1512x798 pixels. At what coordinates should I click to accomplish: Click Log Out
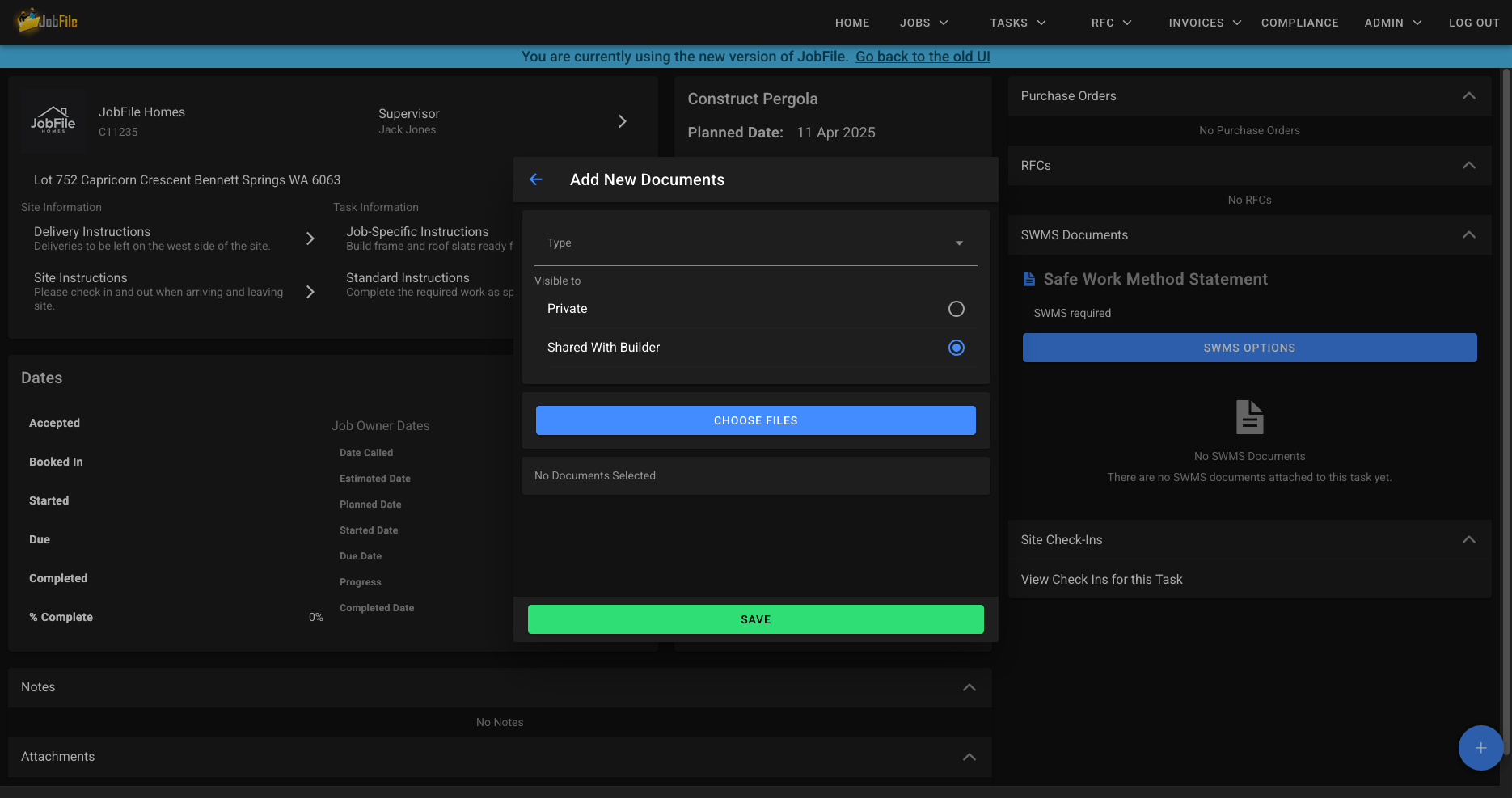1474,23
